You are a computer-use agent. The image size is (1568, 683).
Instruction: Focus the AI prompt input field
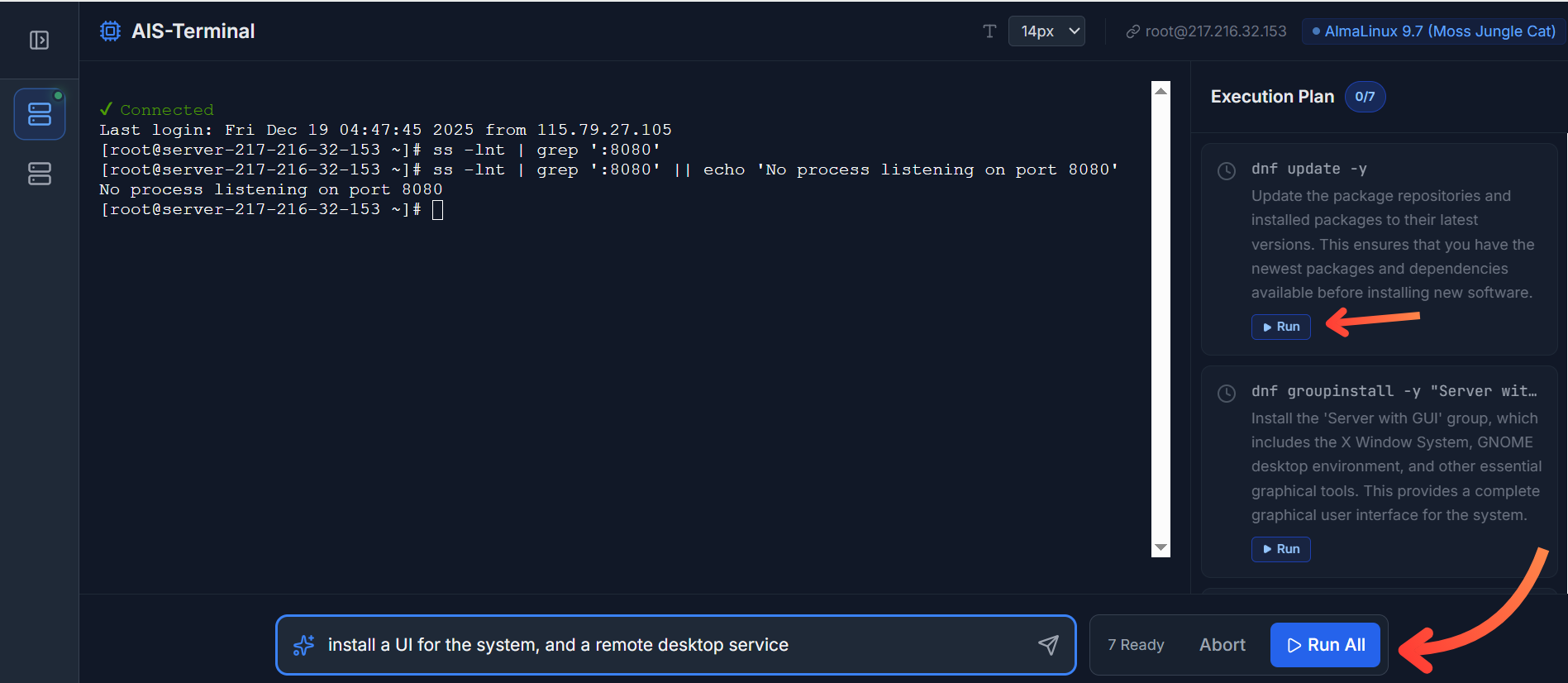pos(675,645)
